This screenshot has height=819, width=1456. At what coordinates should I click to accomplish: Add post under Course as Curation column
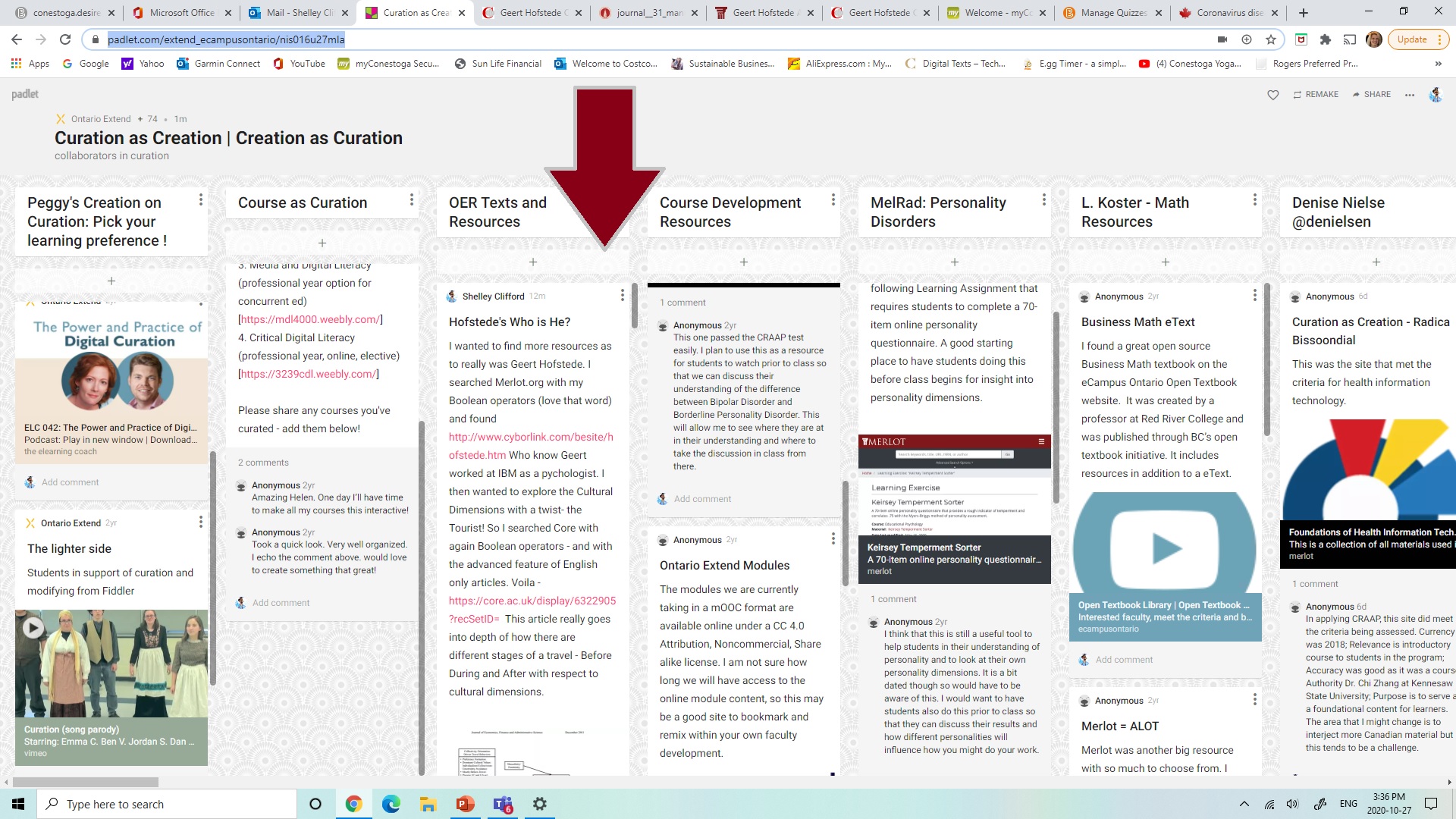(x=322, y=243)
